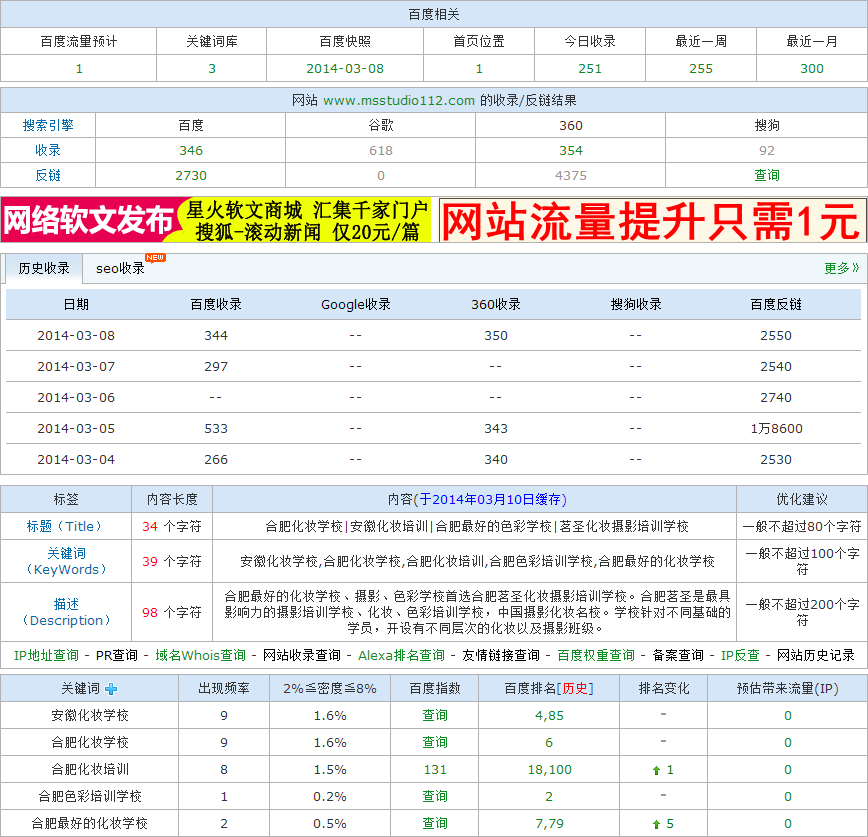This screenshot has height=837, width=868.
Task: Click 查询 in the 安徽化妆学校 row
Action: [x=435, y=715]
